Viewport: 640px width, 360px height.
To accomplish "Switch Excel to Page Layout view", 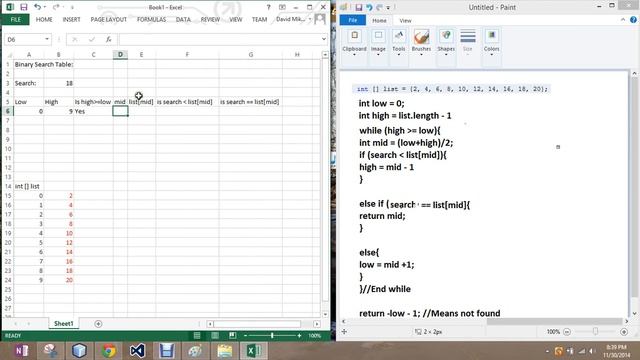I will click(x=215, y=336).
